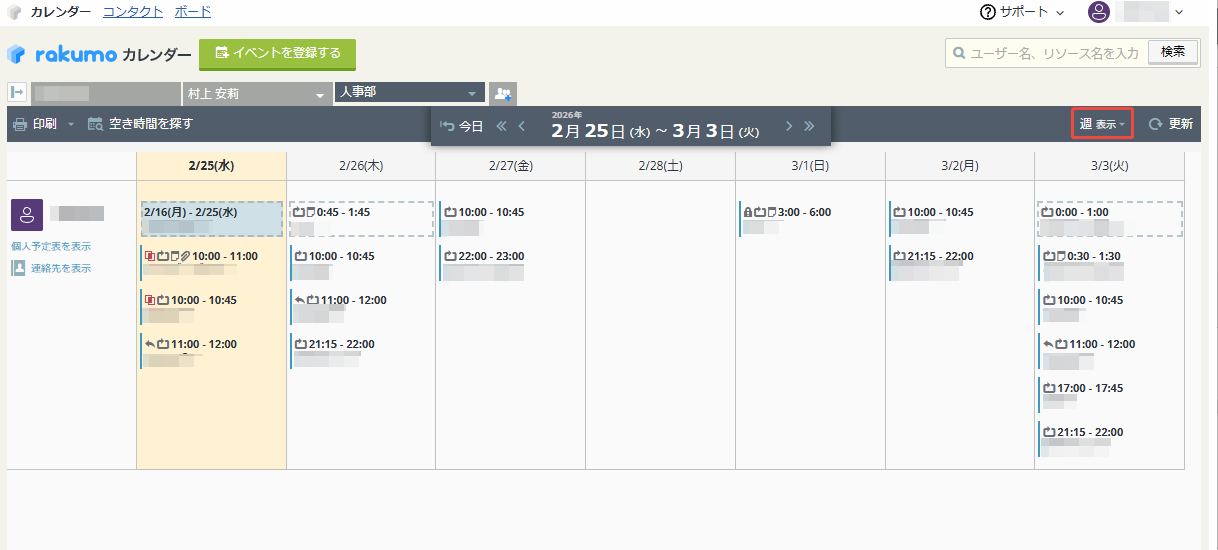Skip forward one week with double right arrow

(809, 126)
